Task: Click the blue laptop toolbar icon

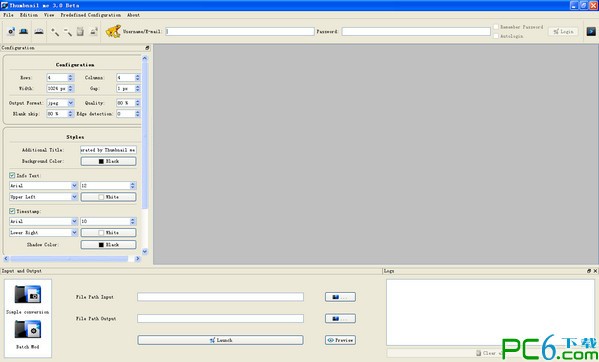Action: [x=24, y=31]
